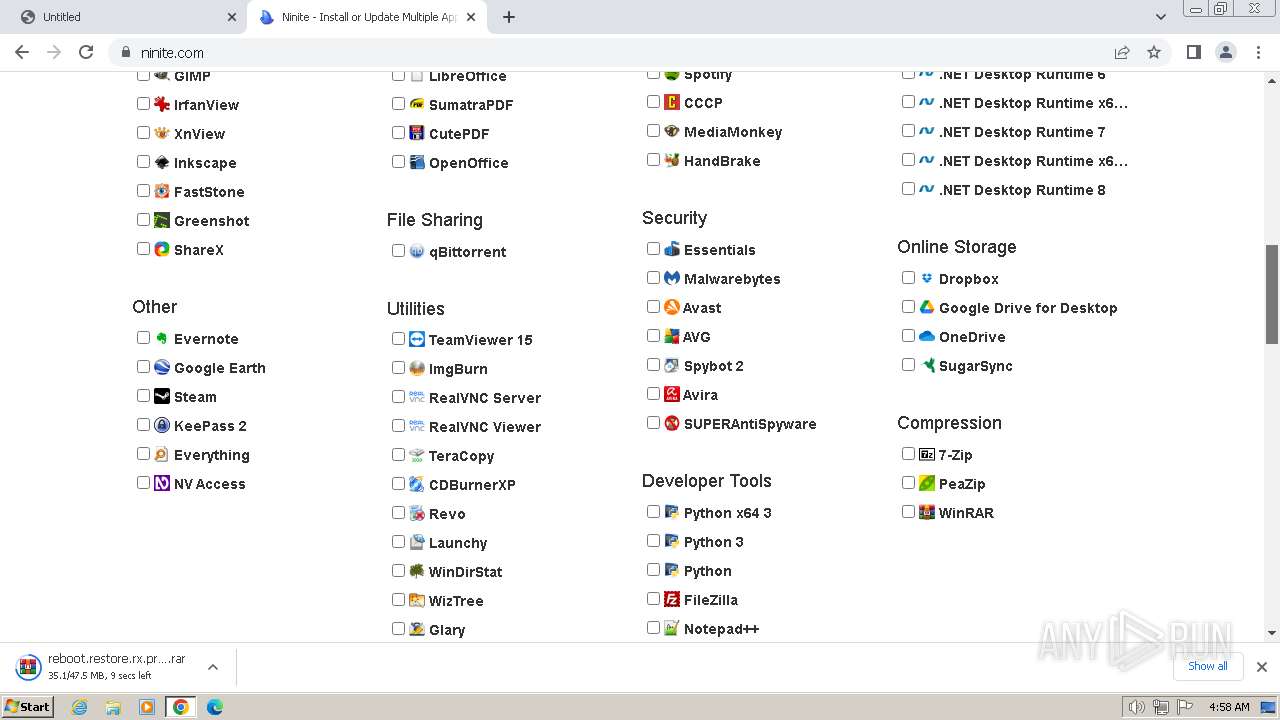
Task: Click the Evernote elephant icon
Action: click(x=162, y=338)
